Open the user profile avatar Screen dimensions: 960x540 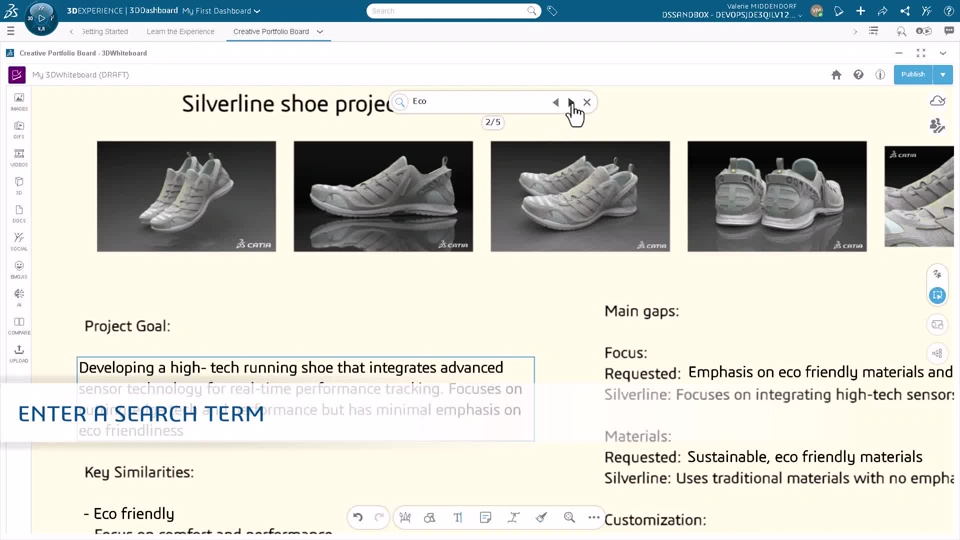coord(816,11)
